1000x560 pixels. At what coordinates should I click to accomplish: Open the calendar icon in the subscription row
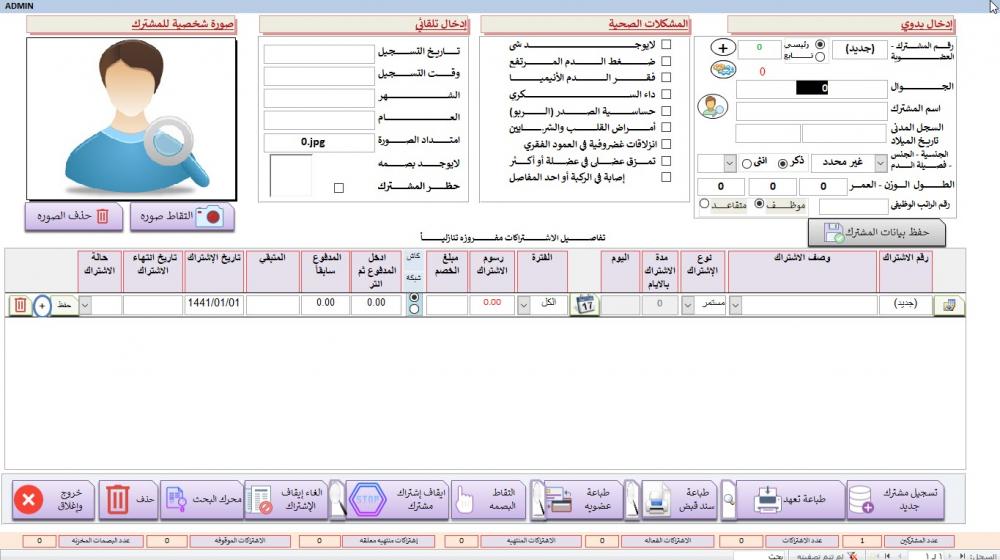click(585, 304)
